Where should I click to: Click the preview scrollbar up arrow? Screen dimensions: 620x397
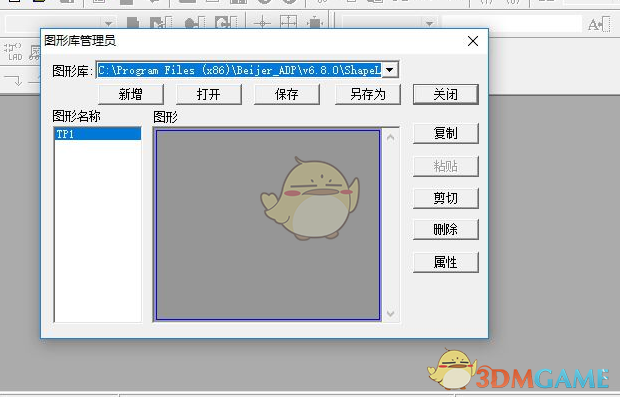[x=391, y=138]
